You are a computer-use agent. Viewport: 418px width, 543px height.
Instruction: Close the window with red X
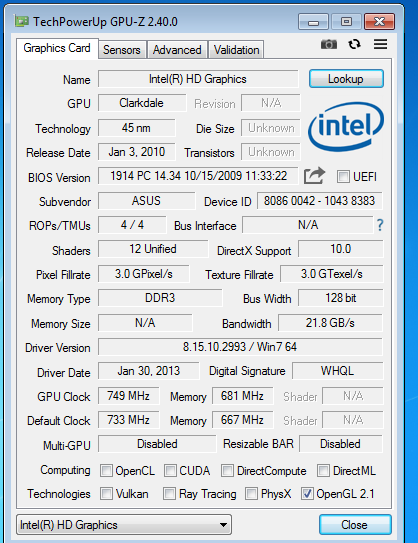click(379, 22)
